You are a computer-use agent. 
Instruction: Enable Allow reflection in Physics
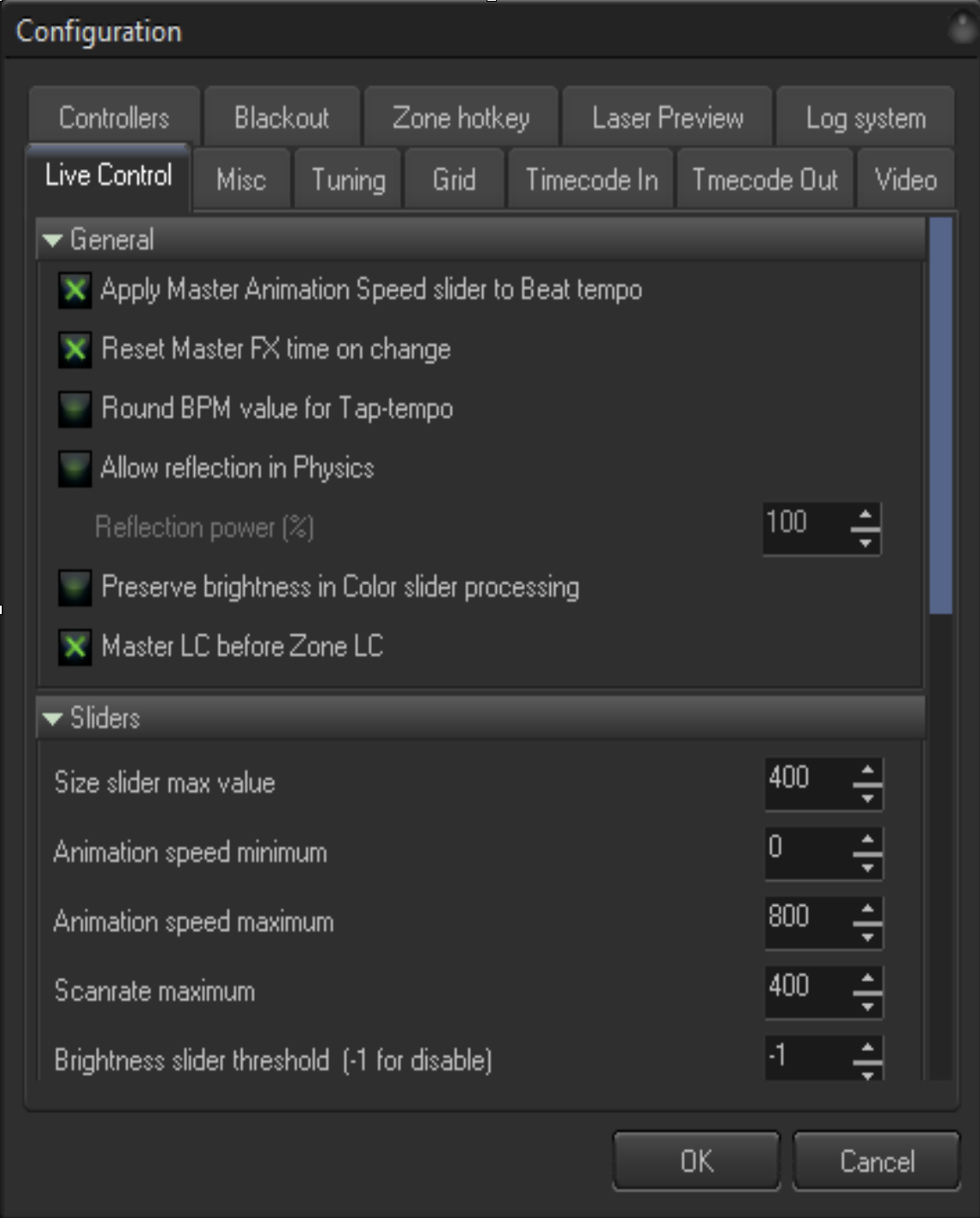tap(75, 468)
